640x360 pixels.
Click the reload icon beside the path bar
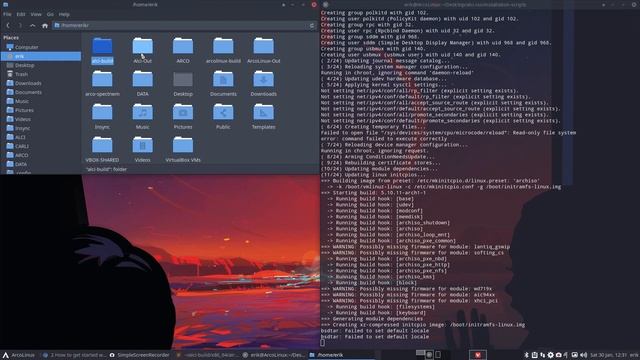(x=312, y=25)
